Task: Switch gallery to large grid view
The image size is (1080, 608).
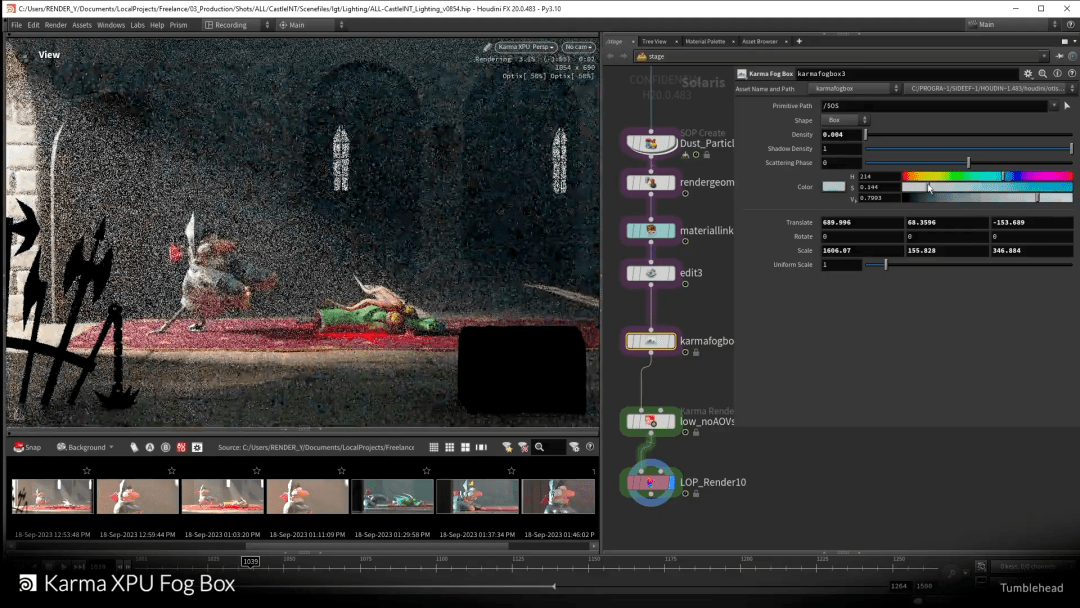Action: pyautogui.click(x=466, y=448)
